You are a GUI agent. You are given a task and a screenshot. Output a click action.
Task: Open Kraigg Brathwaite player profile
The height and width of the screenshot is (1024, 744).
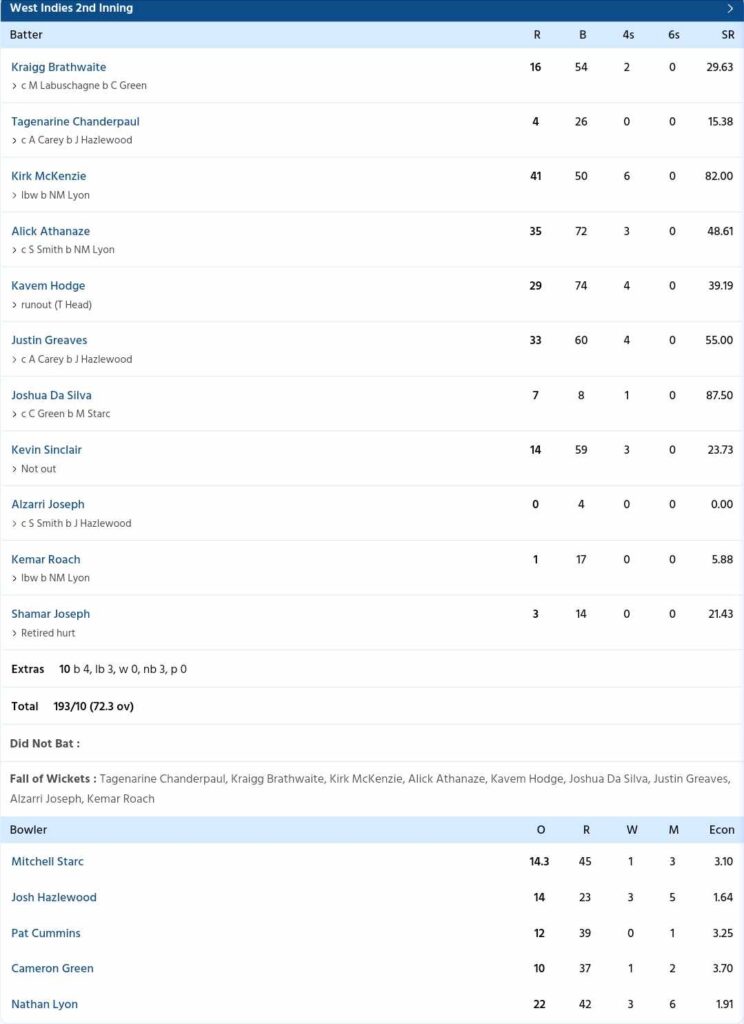pos(58,67)
